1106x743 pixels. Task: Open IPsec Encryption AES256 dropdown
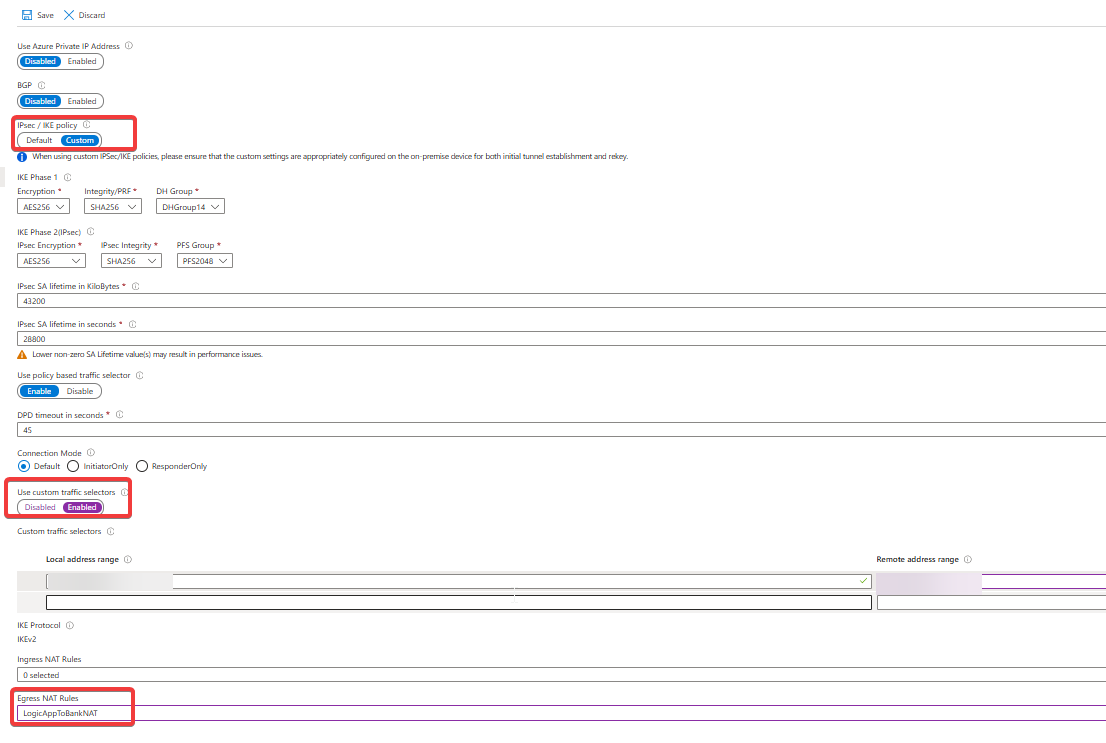click(x=51, y=261)
